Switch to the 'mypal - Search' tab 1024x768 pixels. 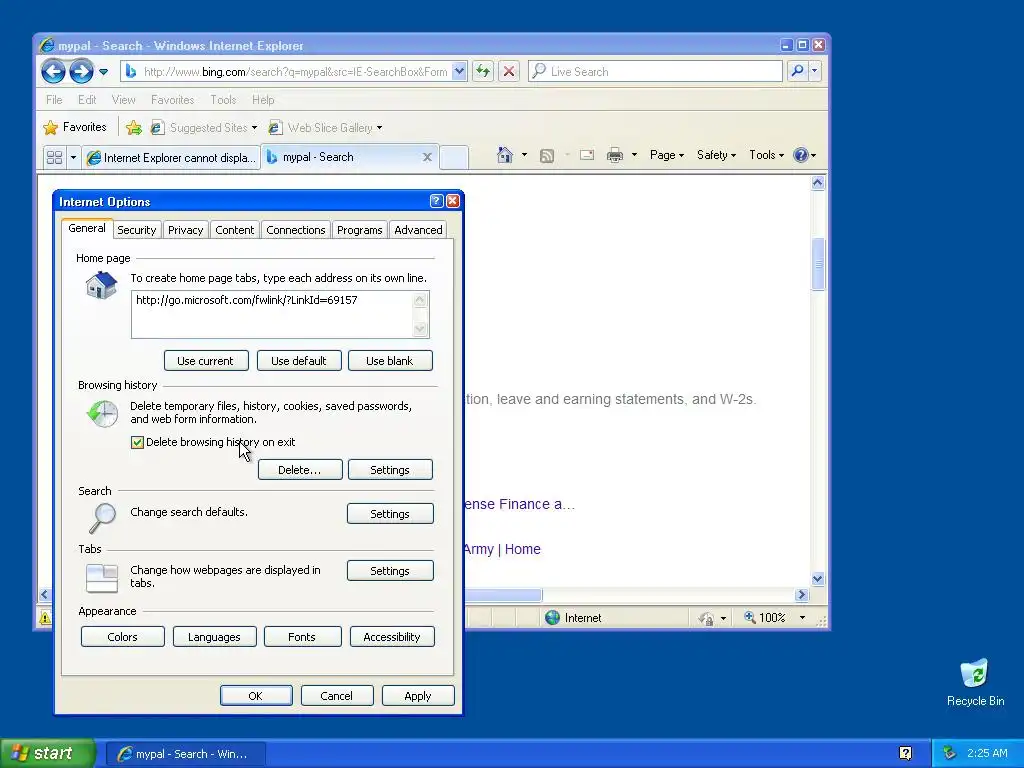(x=318, y=157)
